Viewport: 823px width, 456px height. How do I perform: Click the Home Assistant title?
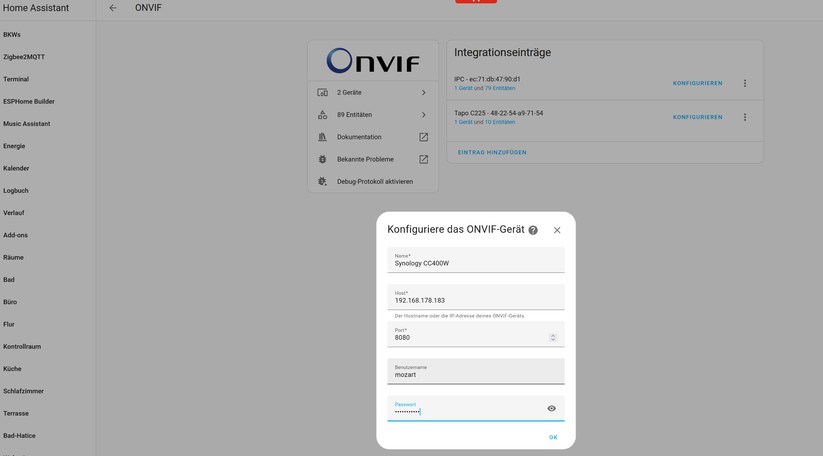[36, 8]
